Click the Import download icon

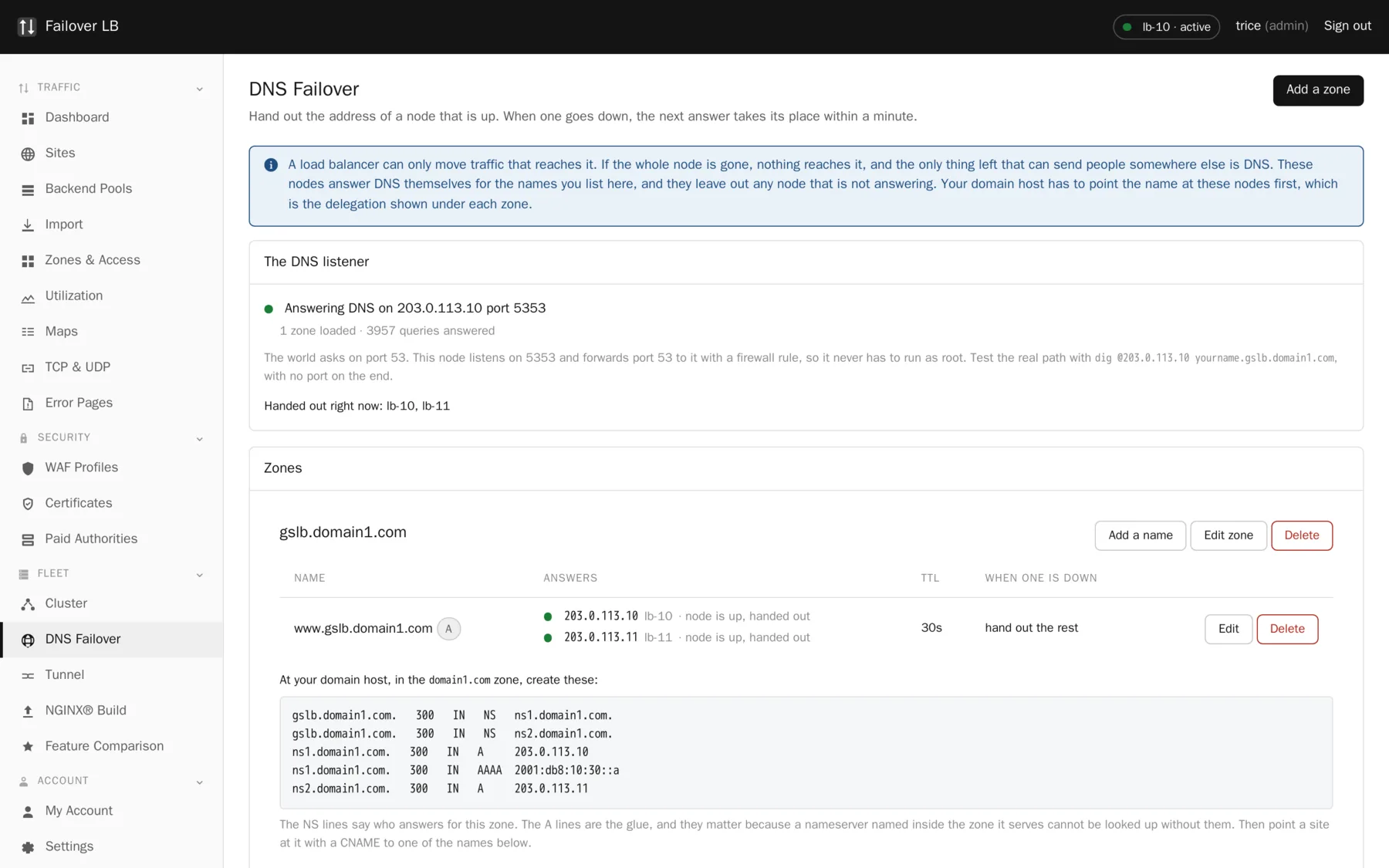(x=28, y=225)
